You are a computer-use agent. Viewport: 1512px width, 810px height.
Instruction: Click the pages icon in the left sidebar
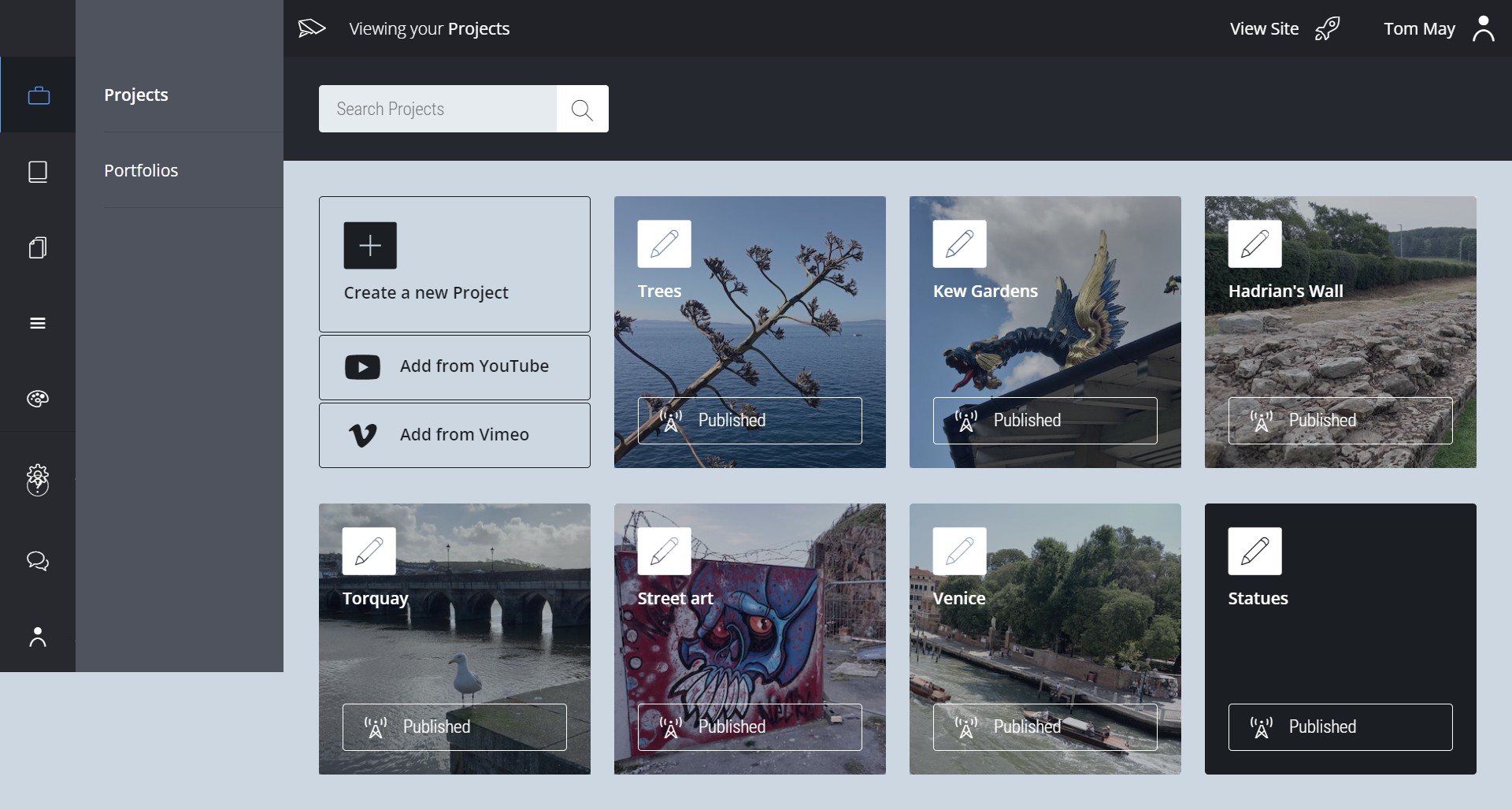37,247
